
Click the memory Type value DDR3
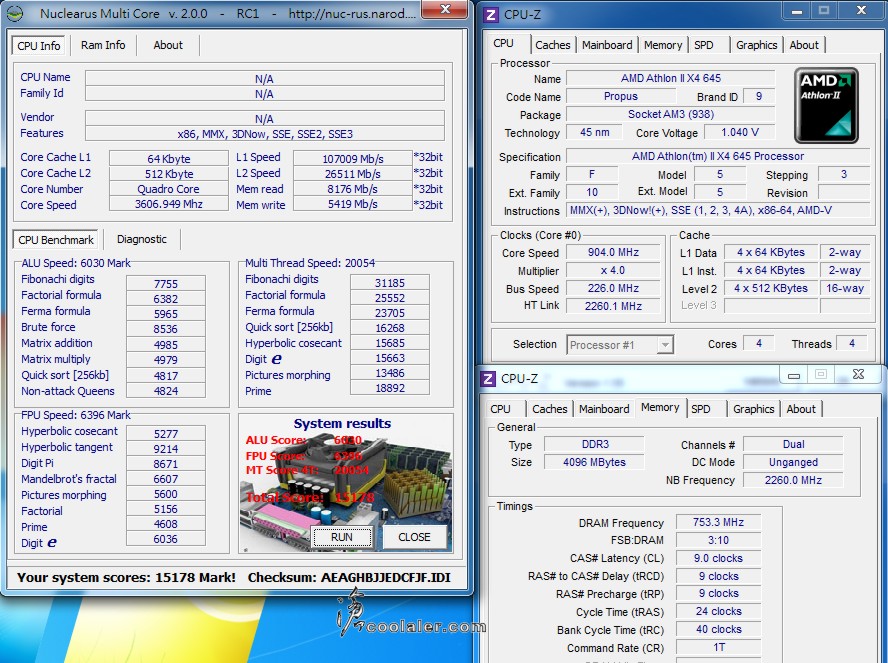point(595,444)
